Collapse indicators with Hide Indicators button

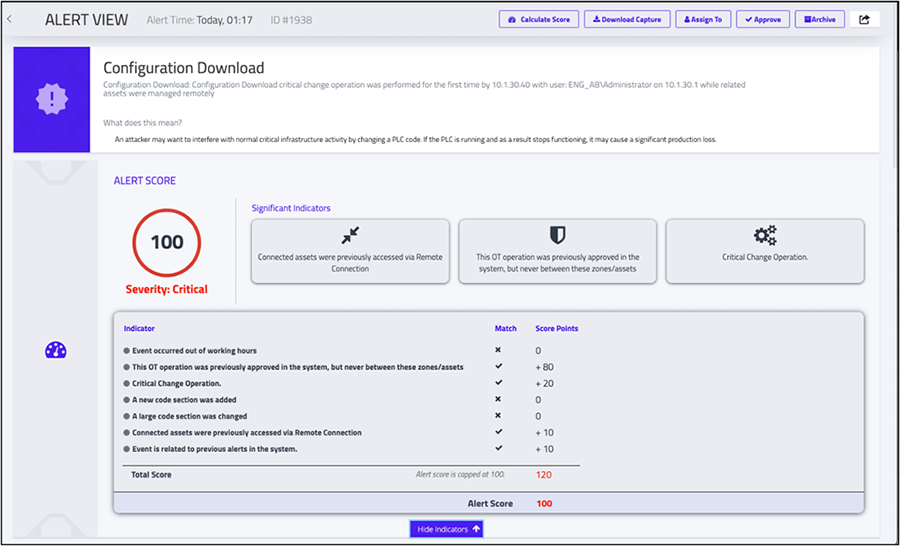pos(447,529)
